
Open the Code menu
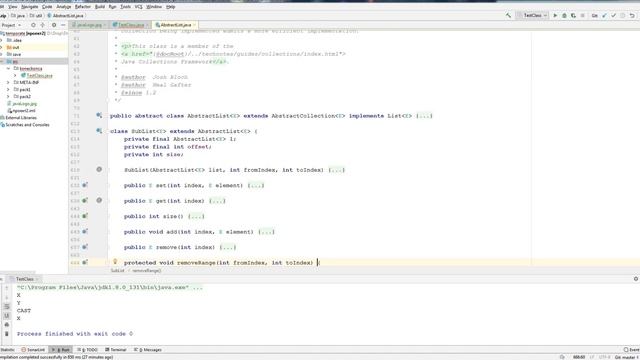(47, 7)
